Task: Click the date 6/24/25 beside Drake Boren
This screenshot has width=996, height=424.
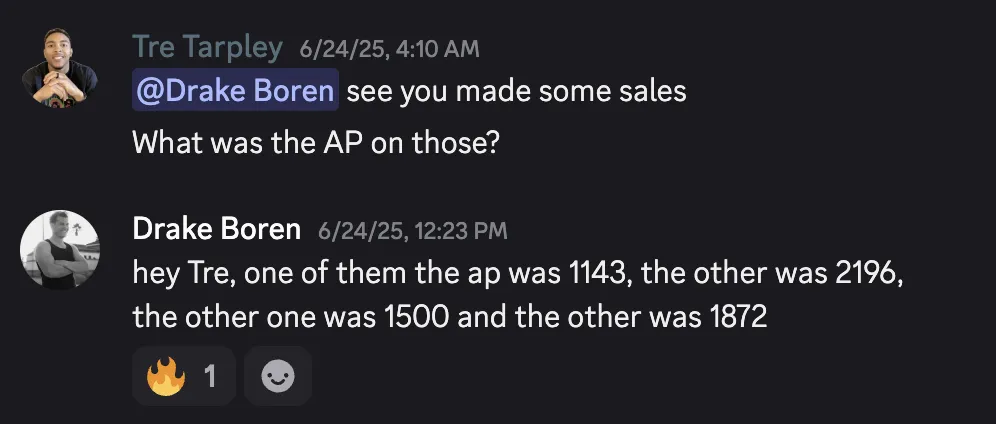Action: [x=361, y=231]
